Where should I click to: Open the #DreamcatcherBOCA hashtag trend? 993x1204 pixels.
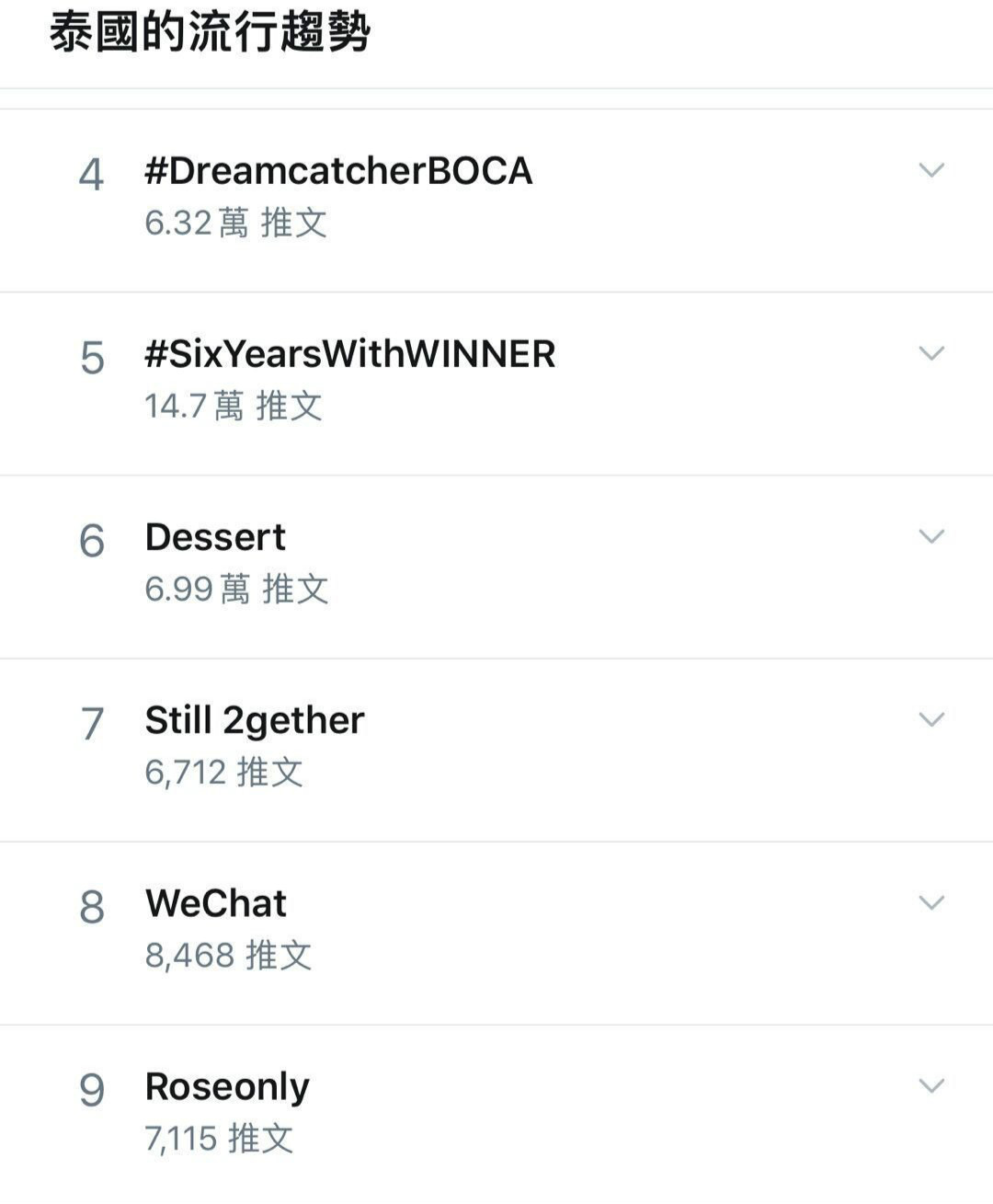[338, 171]
